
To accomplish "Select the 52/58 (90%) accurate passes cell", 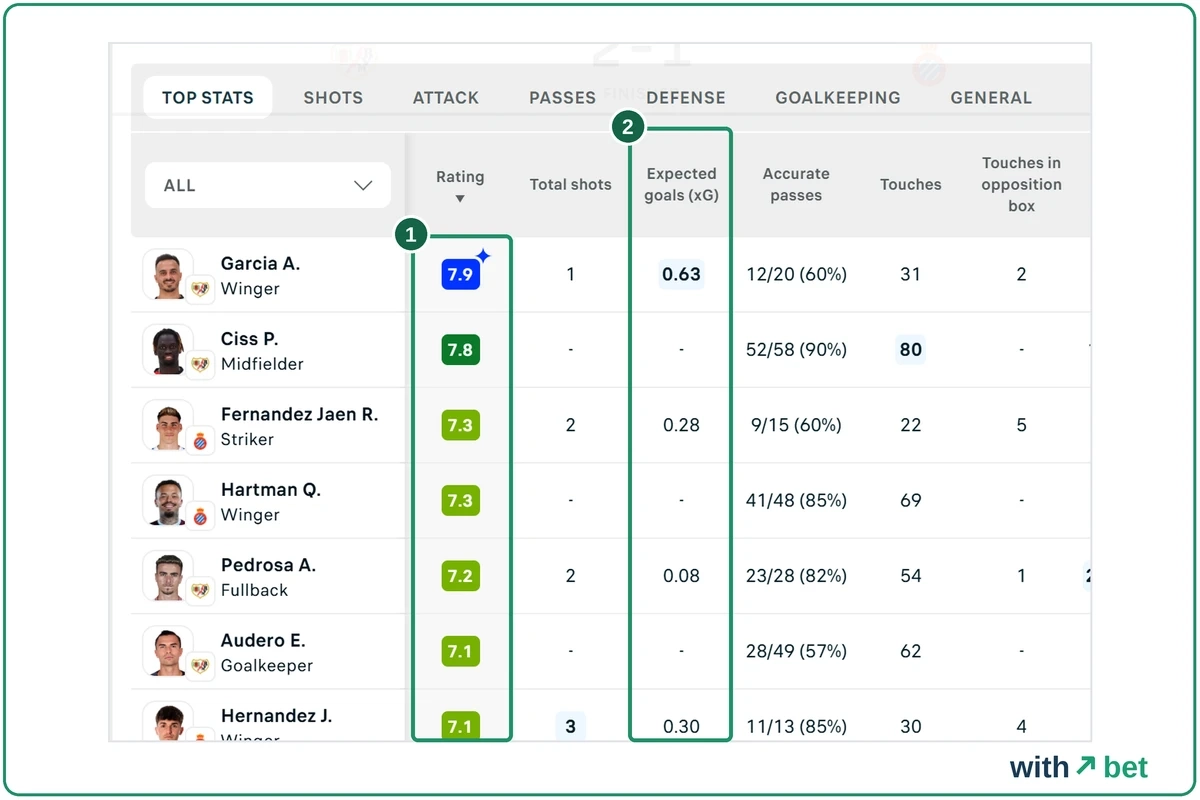I will pos(796,350).
